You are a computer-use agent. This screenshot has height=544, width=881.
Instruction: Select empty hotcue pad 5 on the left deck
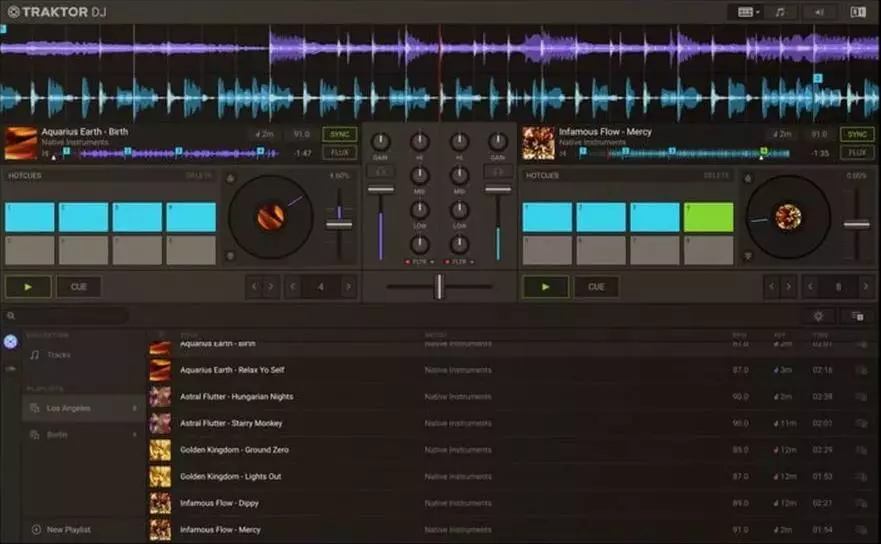tap(30, 250)
